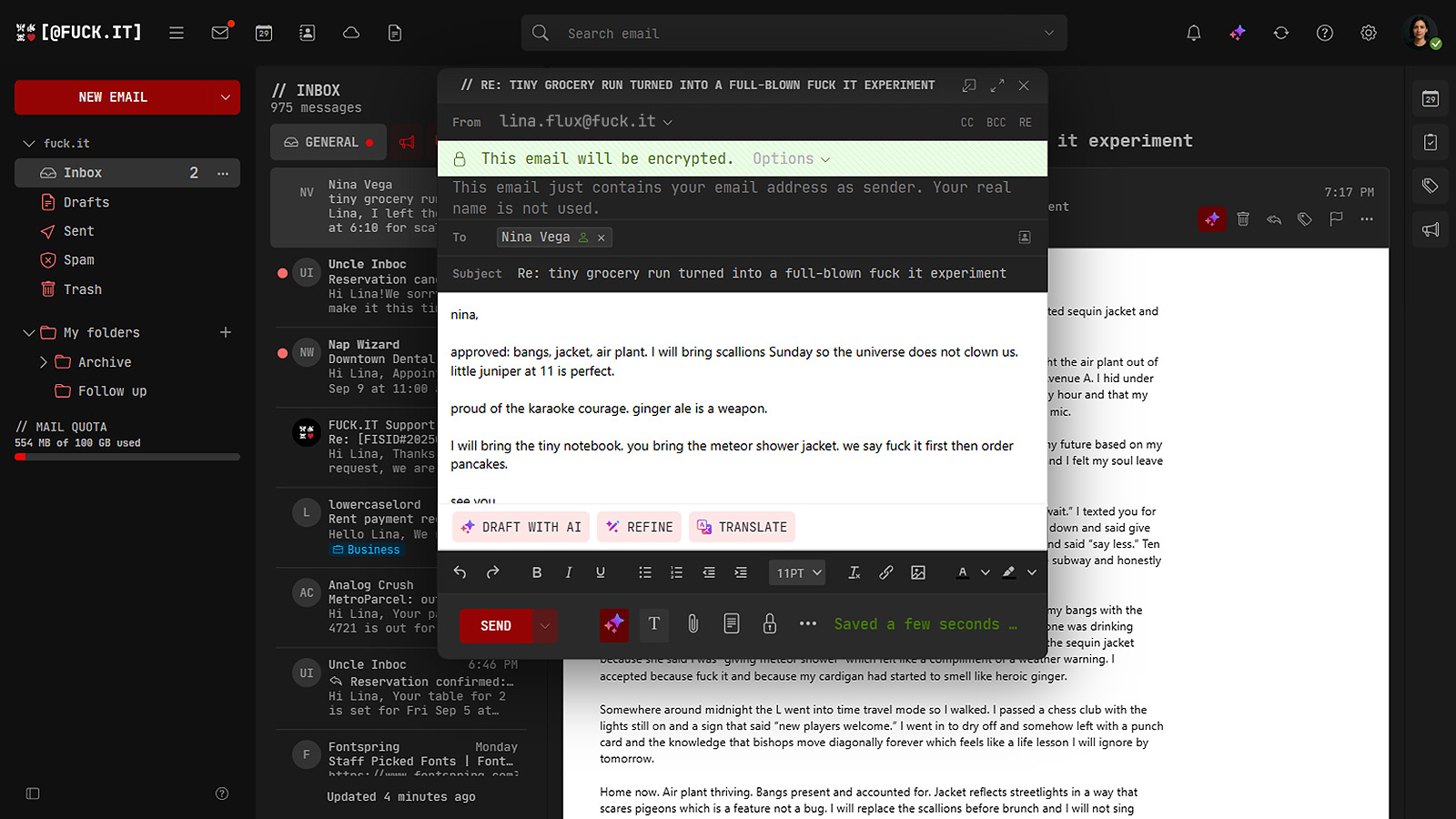Open notifications bell
1456x819 pixels.
point(1193,33)
